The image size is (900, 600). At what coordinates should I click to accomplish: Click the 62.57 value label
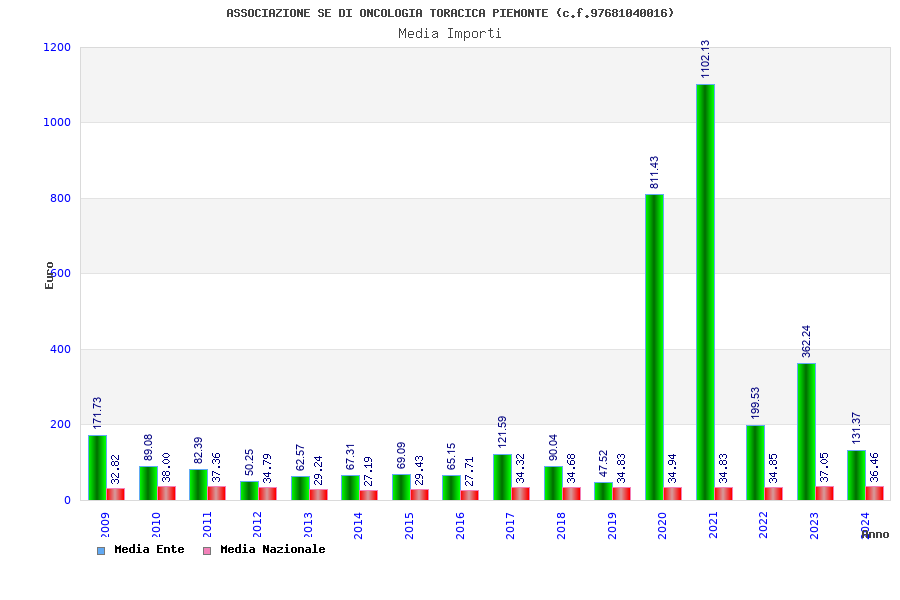tap(300, 458)
